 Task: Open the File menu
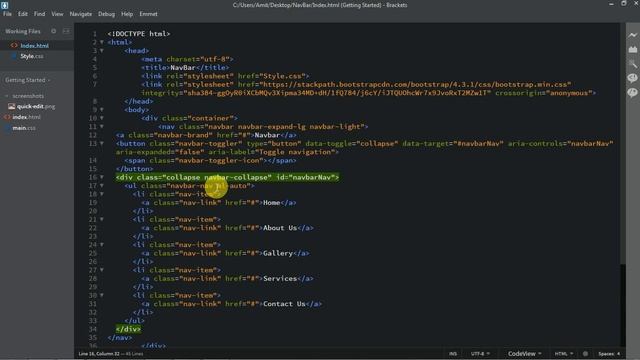7,14
